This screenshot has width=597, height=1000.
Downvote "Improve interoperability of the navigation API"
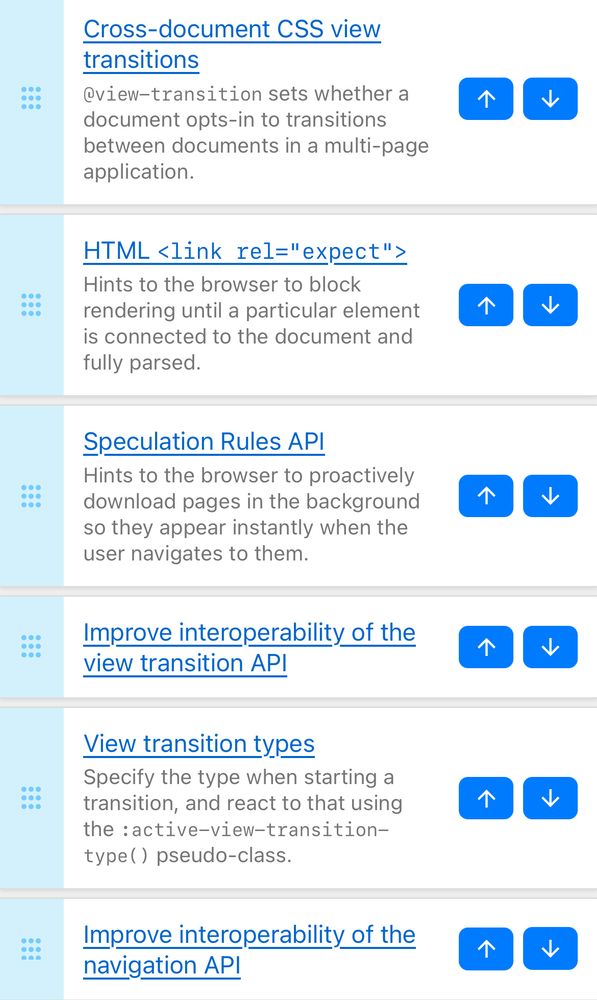coord(550,949)
